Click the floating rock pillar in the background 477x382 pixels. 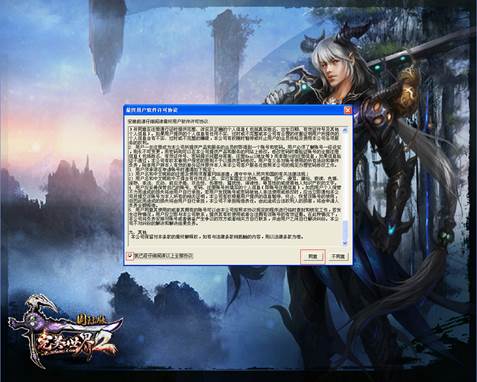pos(106,43)
